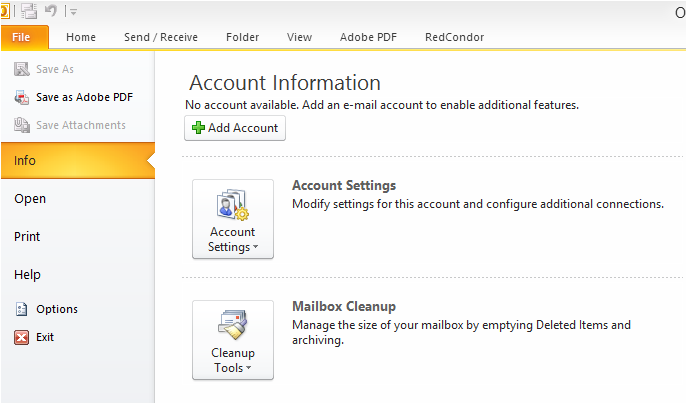Open the Customize Quick Access Toolbar dropdown
Image resolution: width=687 pixels, height=404 pixels.
pyautogui.click(x=73, y=12)
